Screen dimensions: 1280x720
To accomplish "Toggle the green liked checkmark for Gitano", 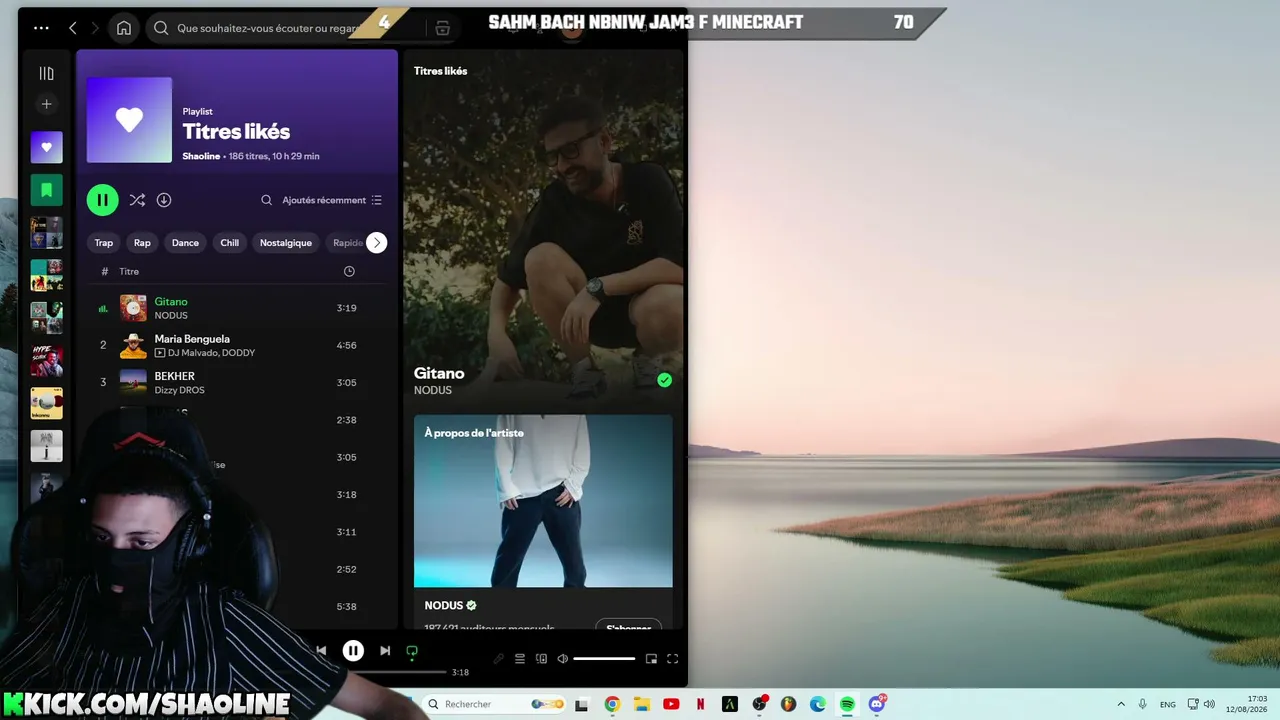I will coord(664,380).
